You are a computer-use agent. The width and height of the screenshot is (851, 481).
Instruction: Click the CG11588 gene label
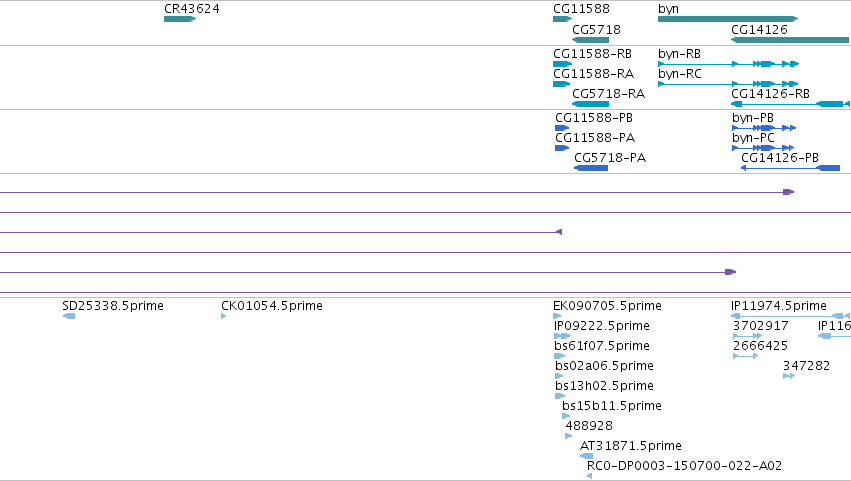point(581,9)
